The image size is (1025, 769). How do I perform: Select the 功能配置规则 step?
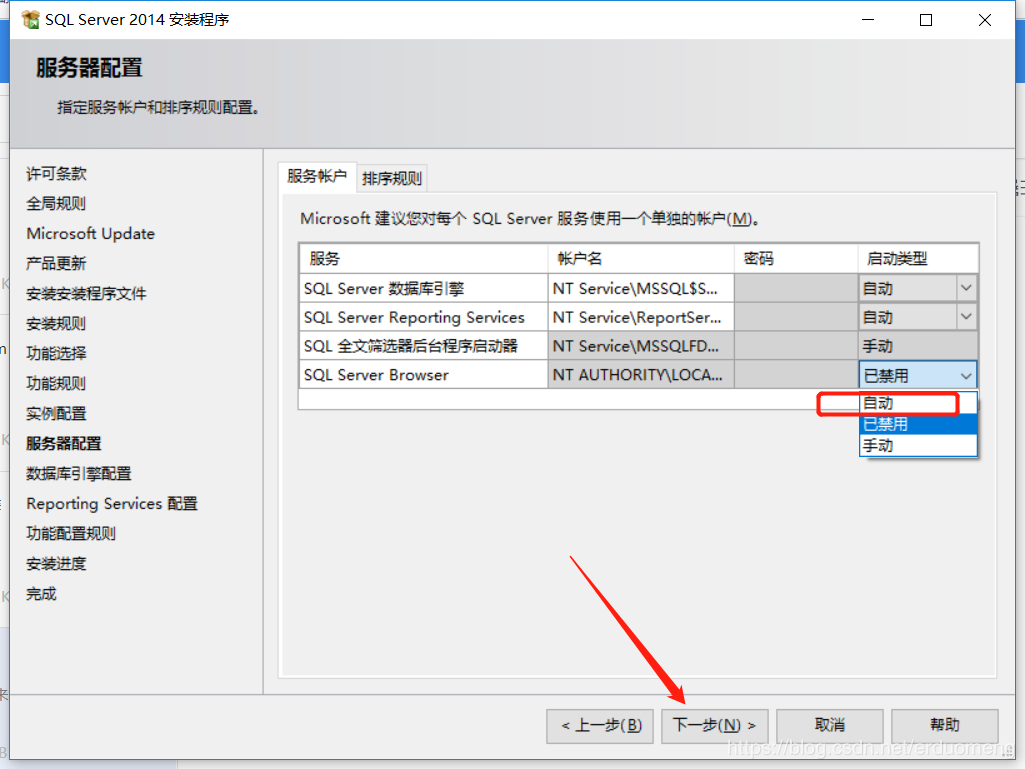71,534
